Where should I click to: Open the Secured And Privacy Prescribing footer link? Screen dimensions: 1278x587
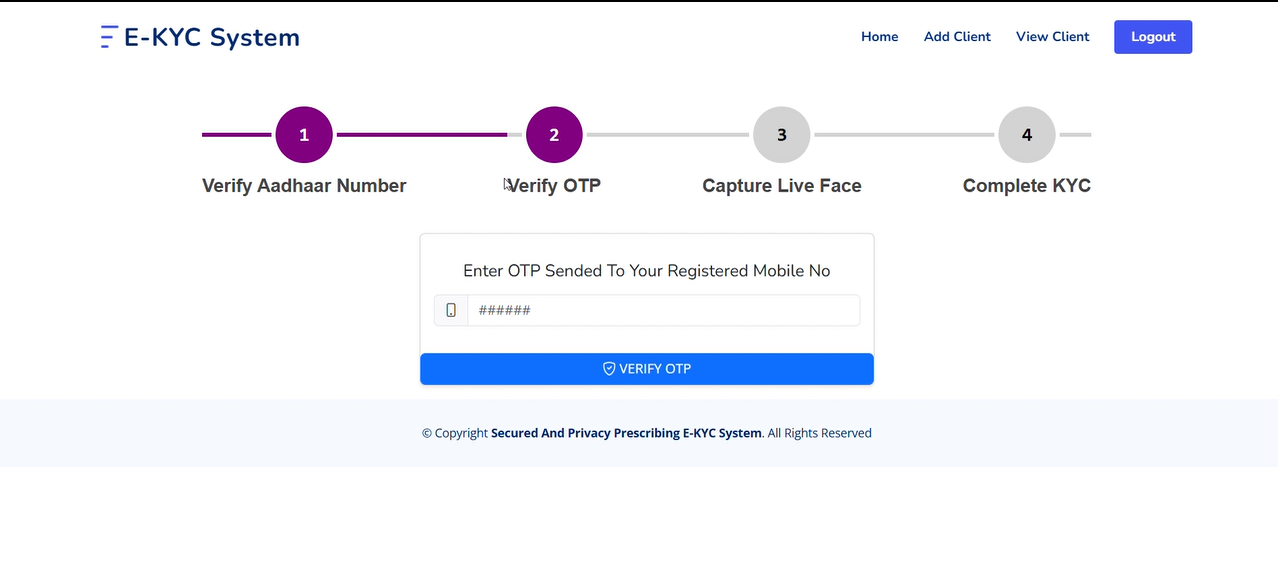[x=625, y=432]
